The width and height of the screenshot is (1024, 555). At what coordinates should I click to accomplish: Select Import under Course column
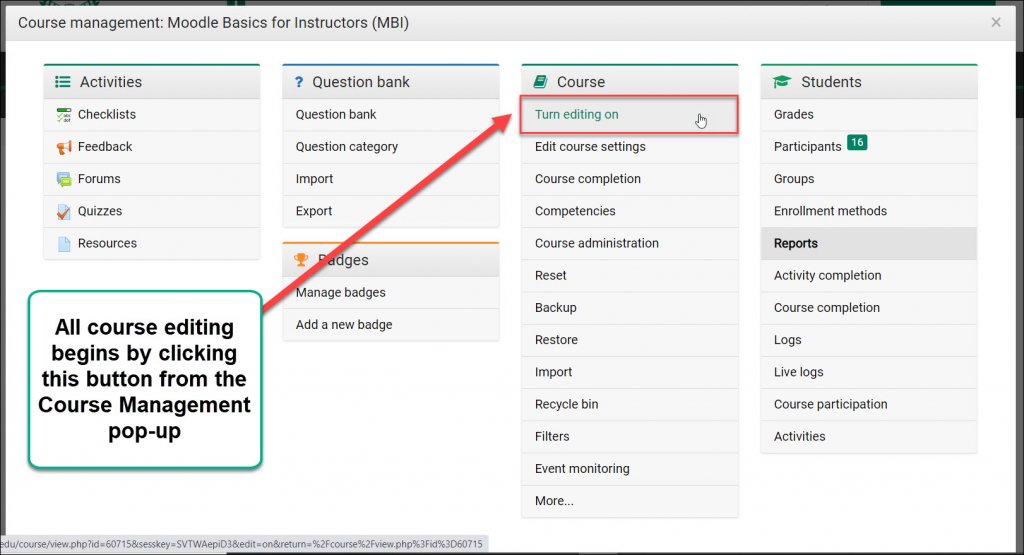point(553,372)
